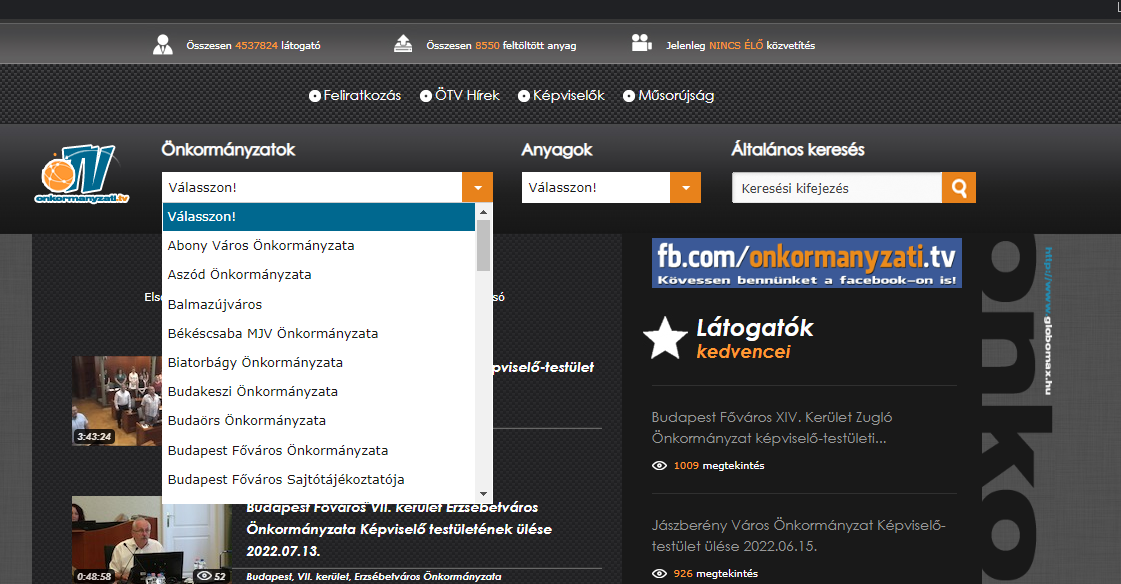Click the Anyagok Válasszon! select field

coord(611,188)
